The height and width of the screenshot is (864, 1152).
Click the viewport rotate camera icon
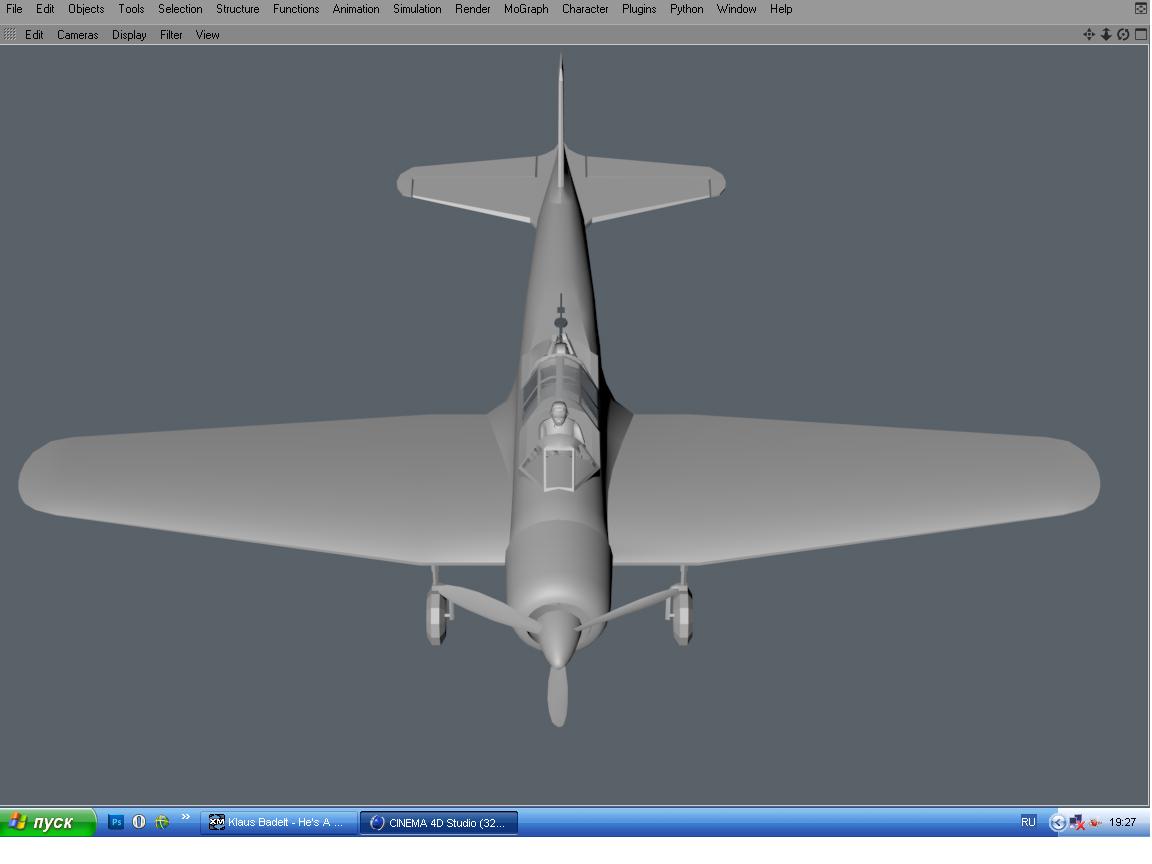point(1123,34)
